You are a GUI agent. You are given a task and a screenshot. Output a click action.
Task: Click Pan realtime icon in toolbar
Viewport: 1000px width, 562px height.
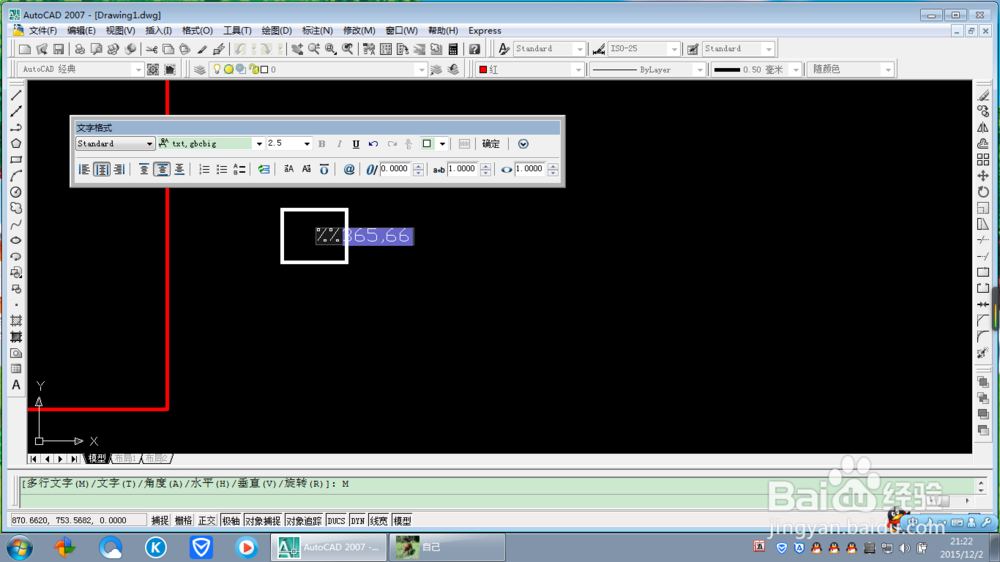297,49
